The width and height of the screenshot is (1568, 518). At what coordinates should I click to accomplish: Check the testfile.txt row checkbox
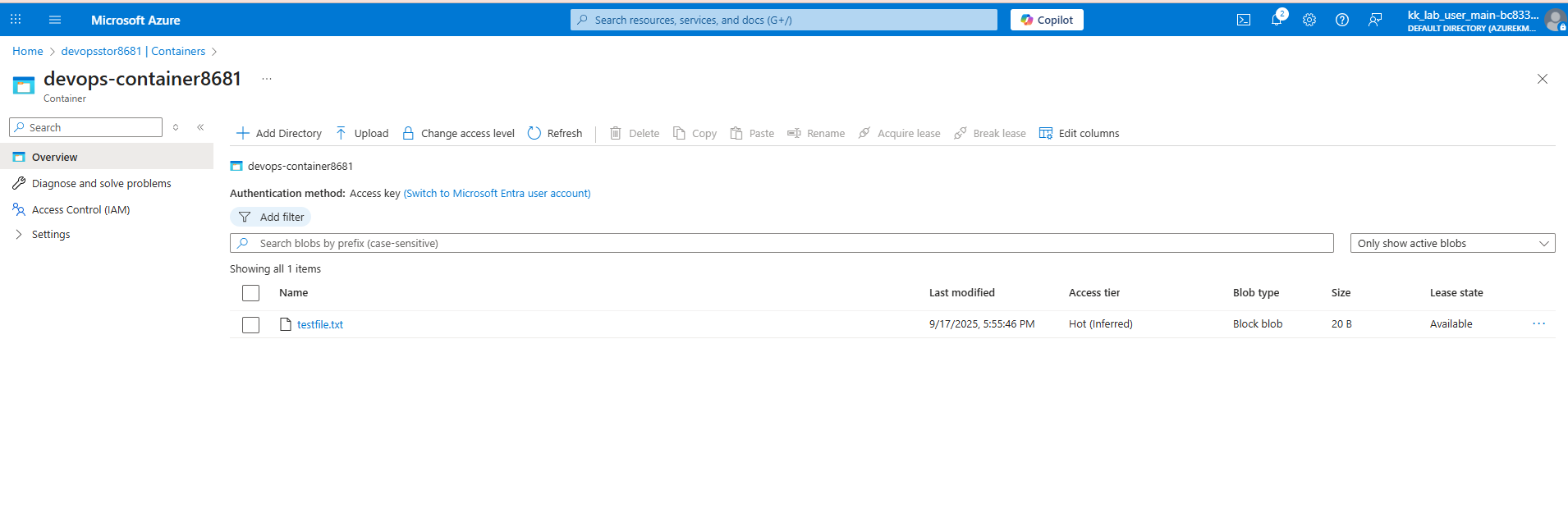coord(251,325)
